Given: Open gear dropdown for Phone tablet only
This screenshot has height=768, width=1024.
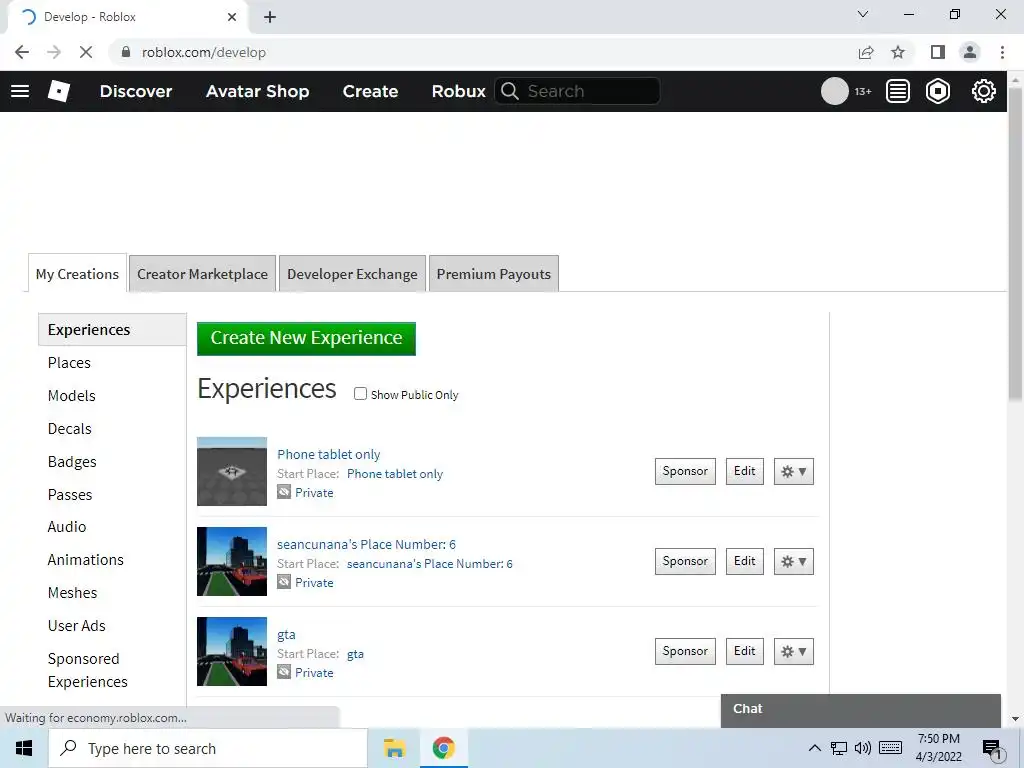Looking at the screenshot, I should 793,472.
